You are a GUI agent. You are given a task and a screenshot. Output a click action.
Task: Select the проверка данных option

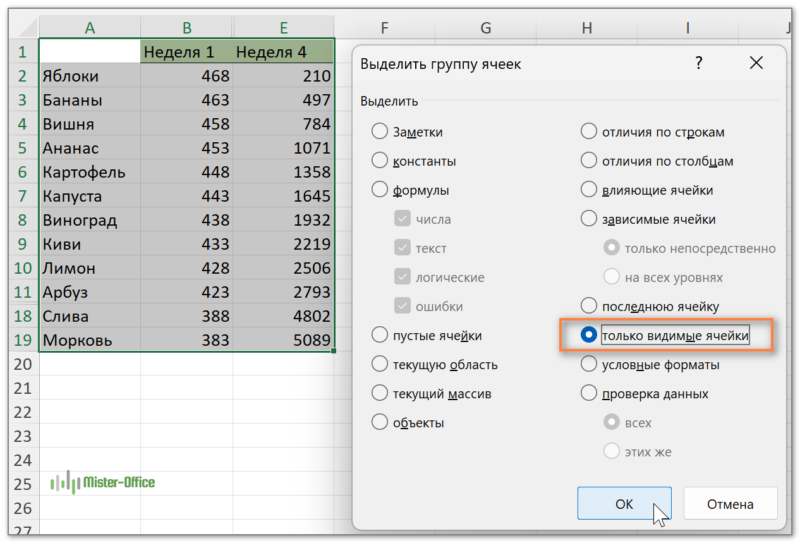click(589, 394)
